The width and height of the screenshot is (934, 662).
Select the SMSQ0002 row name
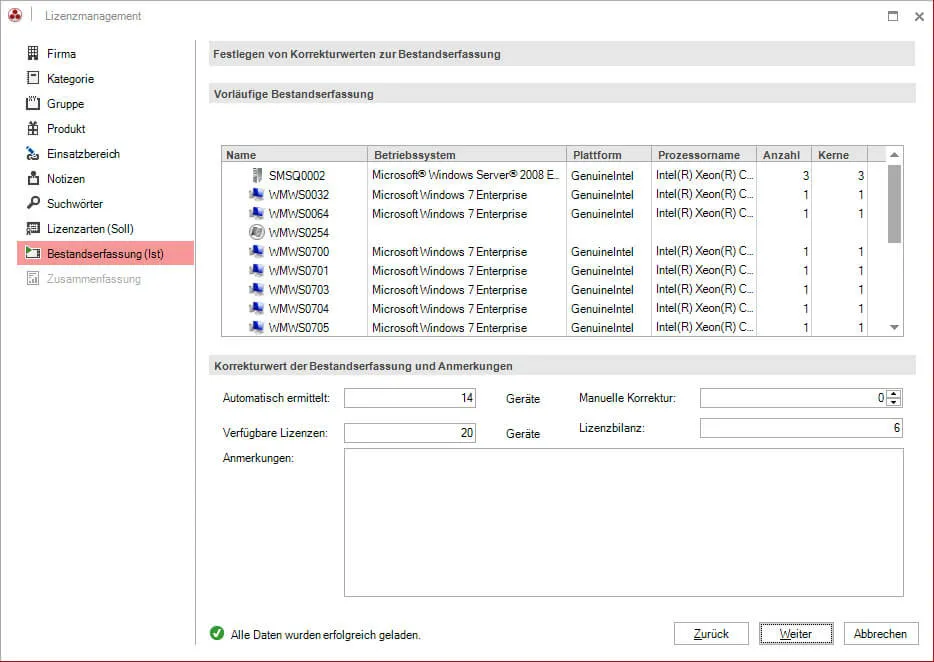[x=297, y=175]
